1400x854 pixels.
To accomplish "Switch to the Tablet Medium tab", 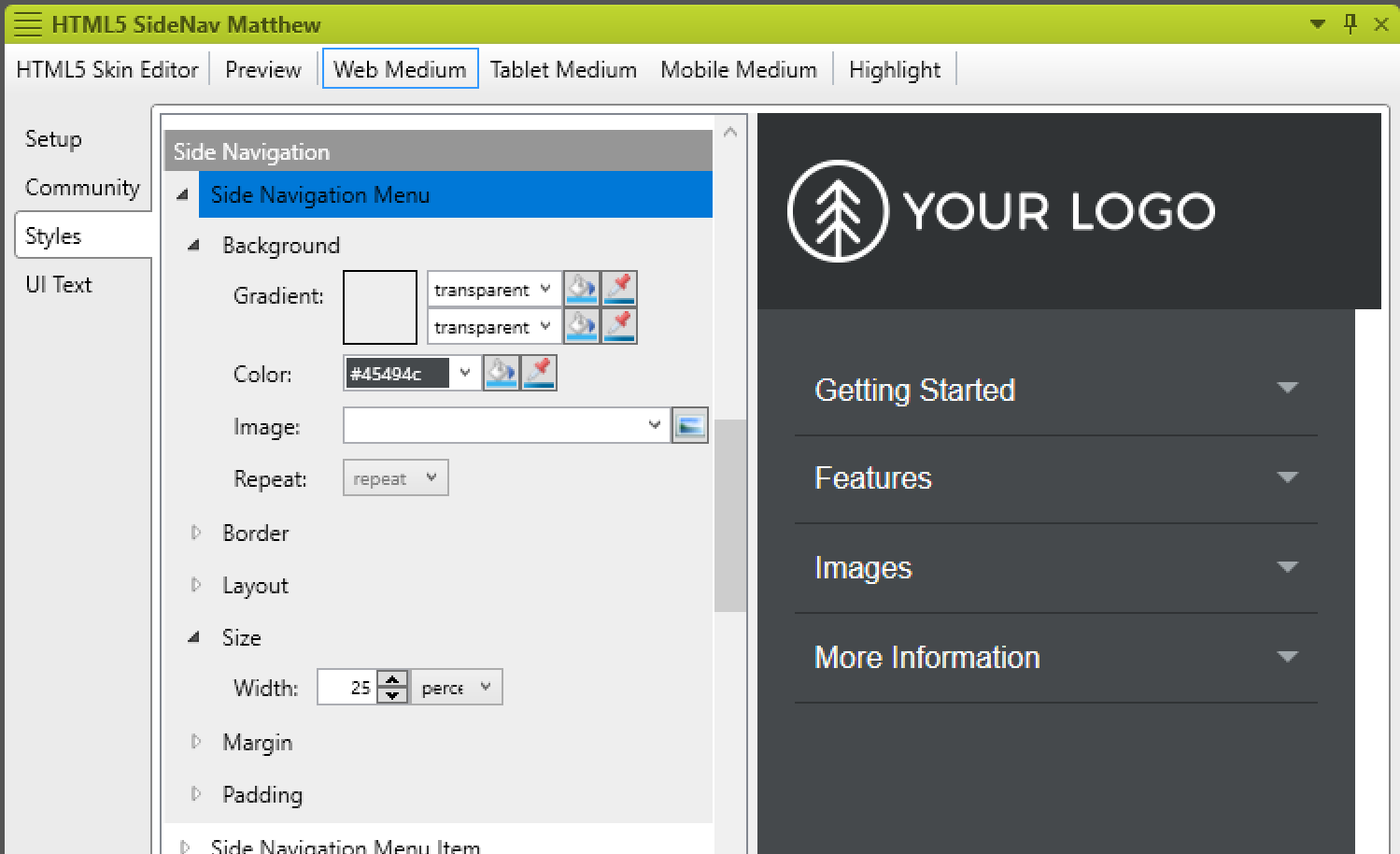I will pos(563,68).
